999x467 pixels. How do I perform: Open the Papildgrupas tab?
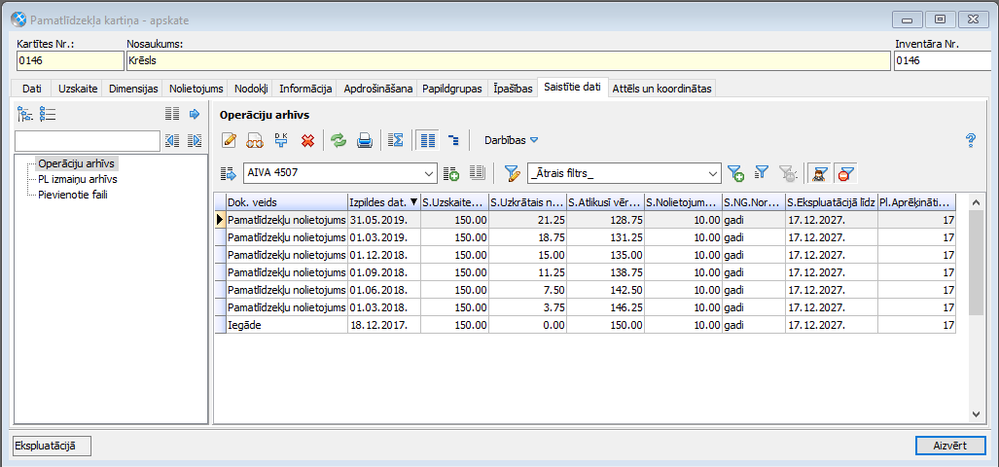(x=452, y=89)
